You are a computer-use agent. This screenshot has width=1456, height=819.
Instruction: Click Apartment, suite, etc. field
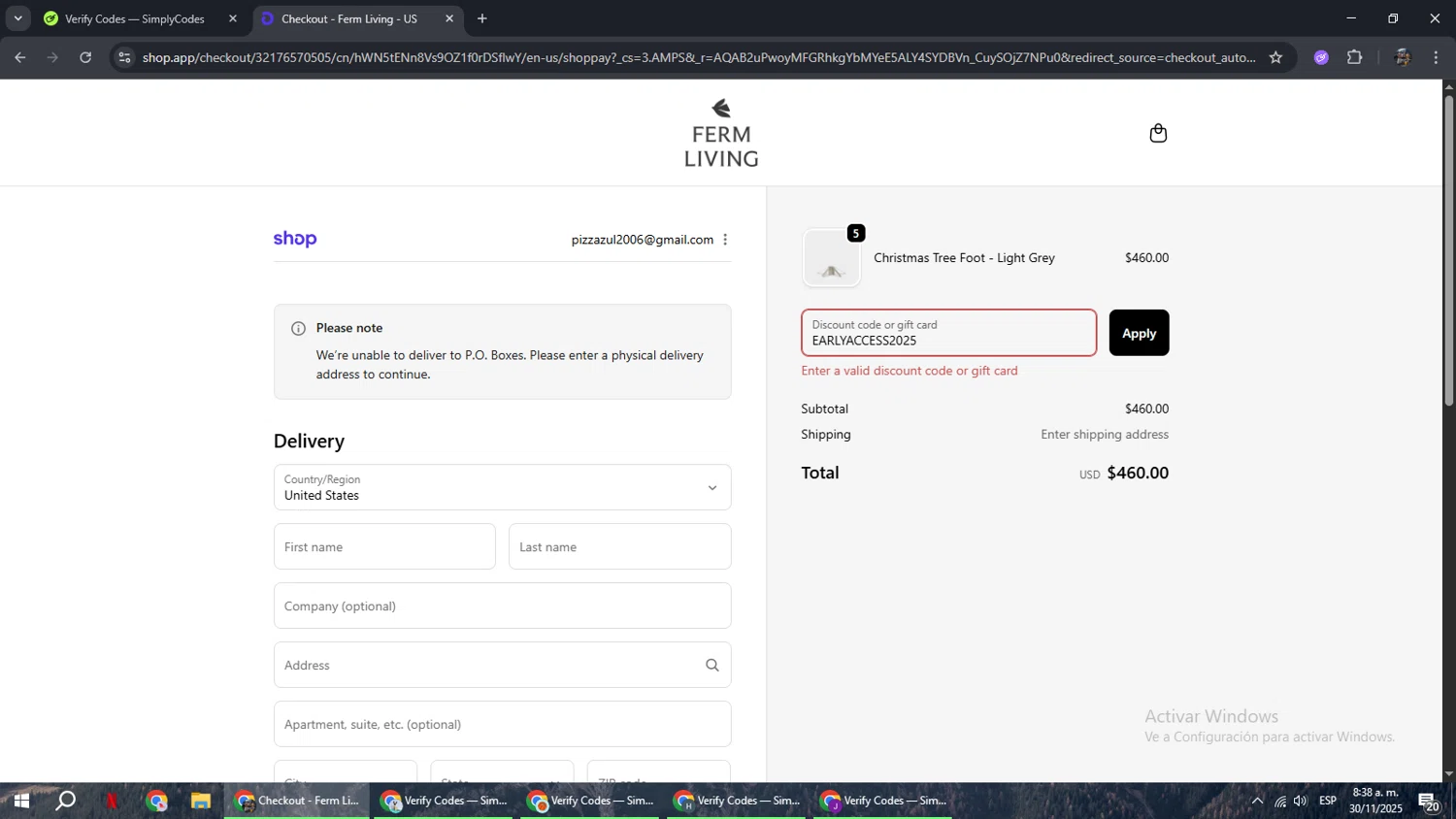tap(502, 724)
